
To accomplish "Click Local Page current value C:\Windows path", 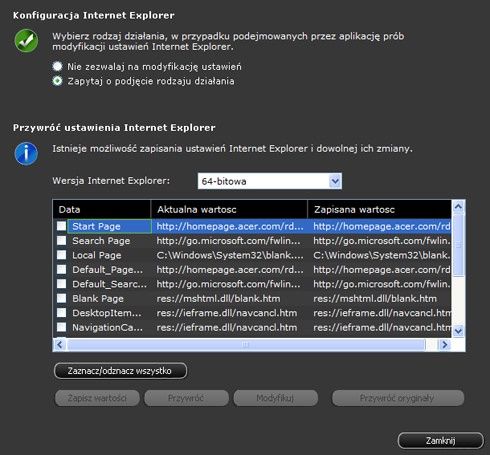I will tap(230, 255).
